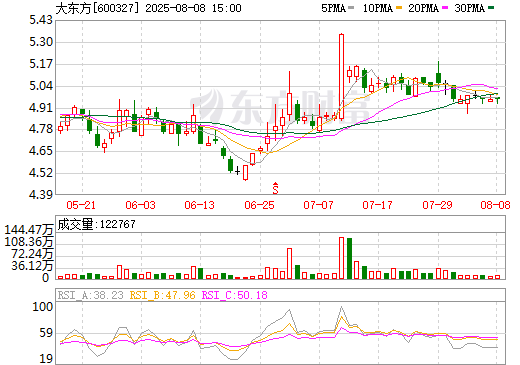The image size is (520, 365).
Task: Select the tall green volume bar
Action: click(x=349, y=258)
